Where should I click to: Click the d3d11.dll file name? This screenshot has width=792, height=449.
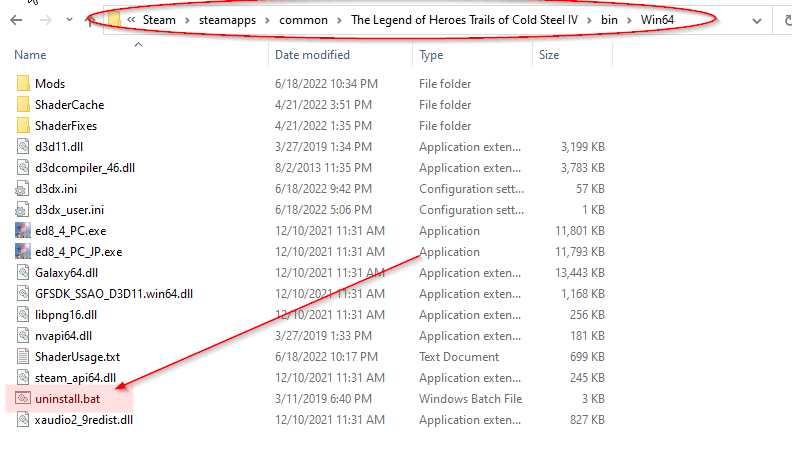coord(59,146)
